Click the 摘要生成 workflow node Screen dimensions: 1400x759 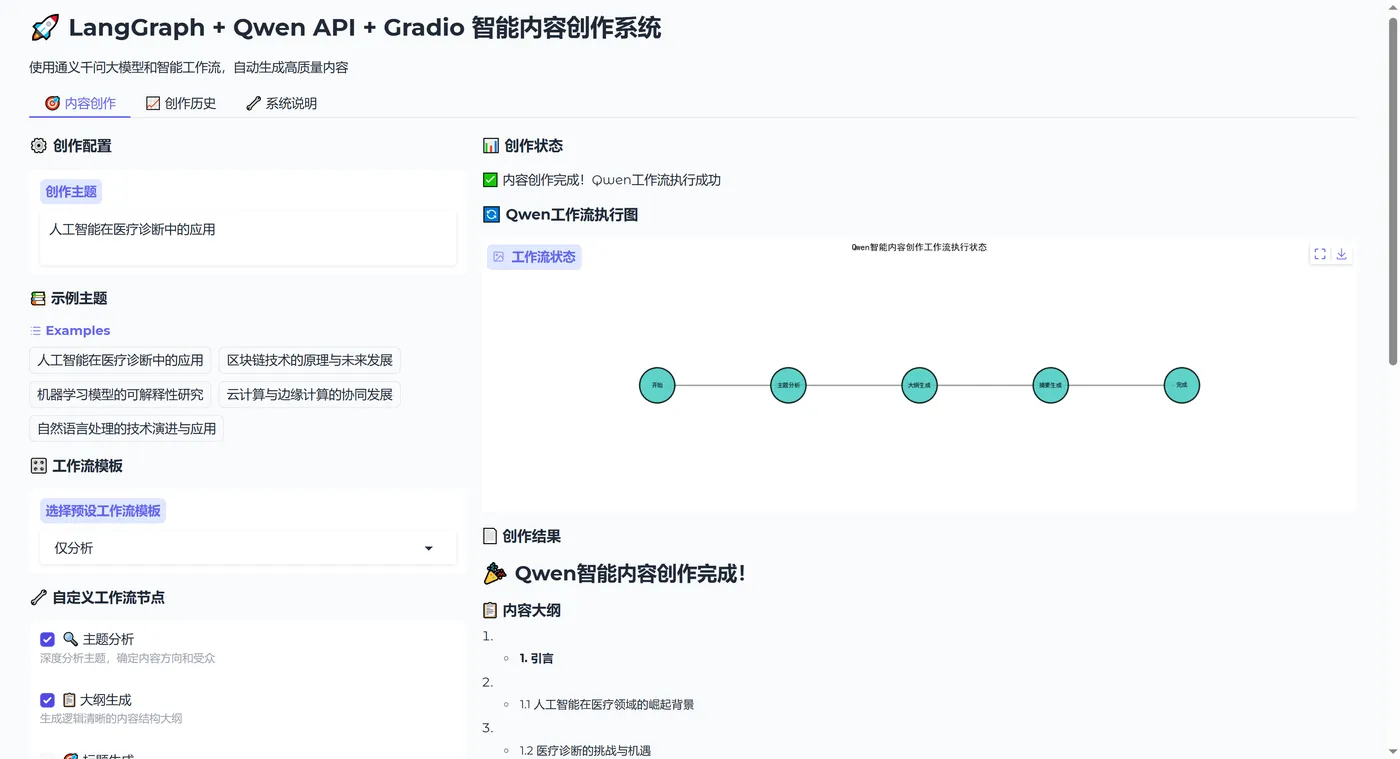(1050, 385)
